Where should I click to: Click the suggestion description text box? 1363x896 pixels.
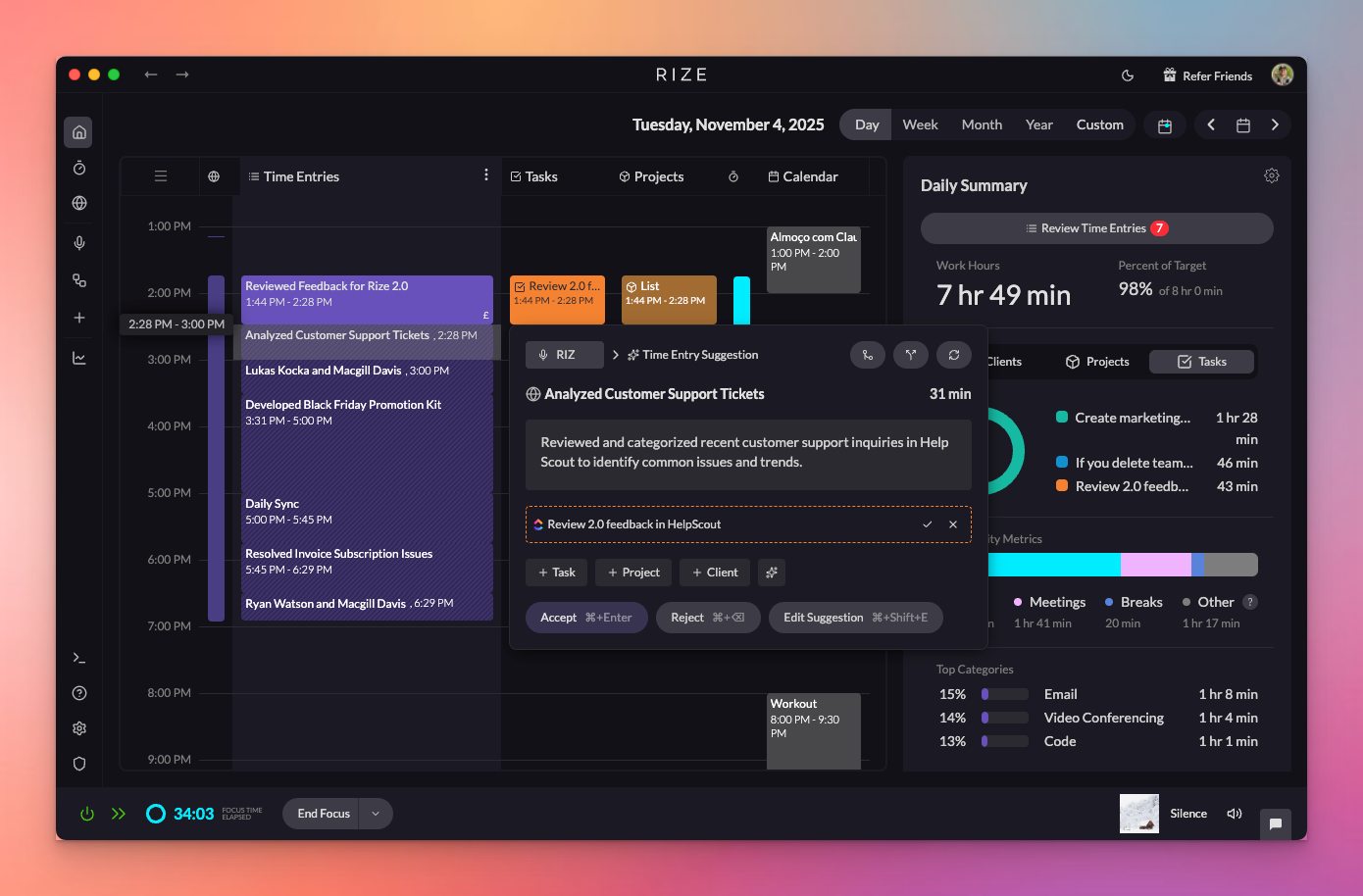(x=748, y=455)
